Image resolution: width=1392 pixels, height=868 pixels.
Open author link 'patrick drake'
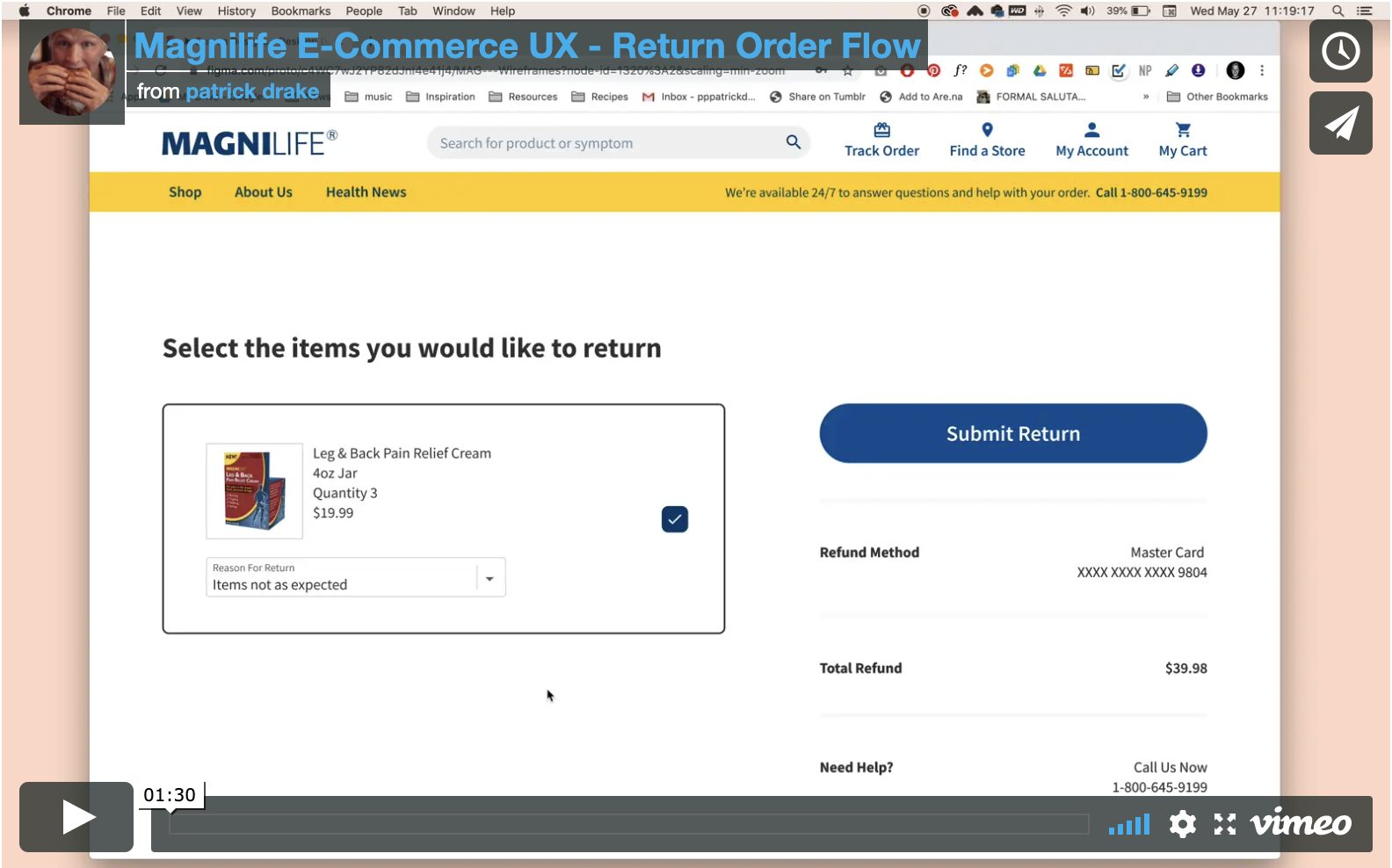coord(252,91)
